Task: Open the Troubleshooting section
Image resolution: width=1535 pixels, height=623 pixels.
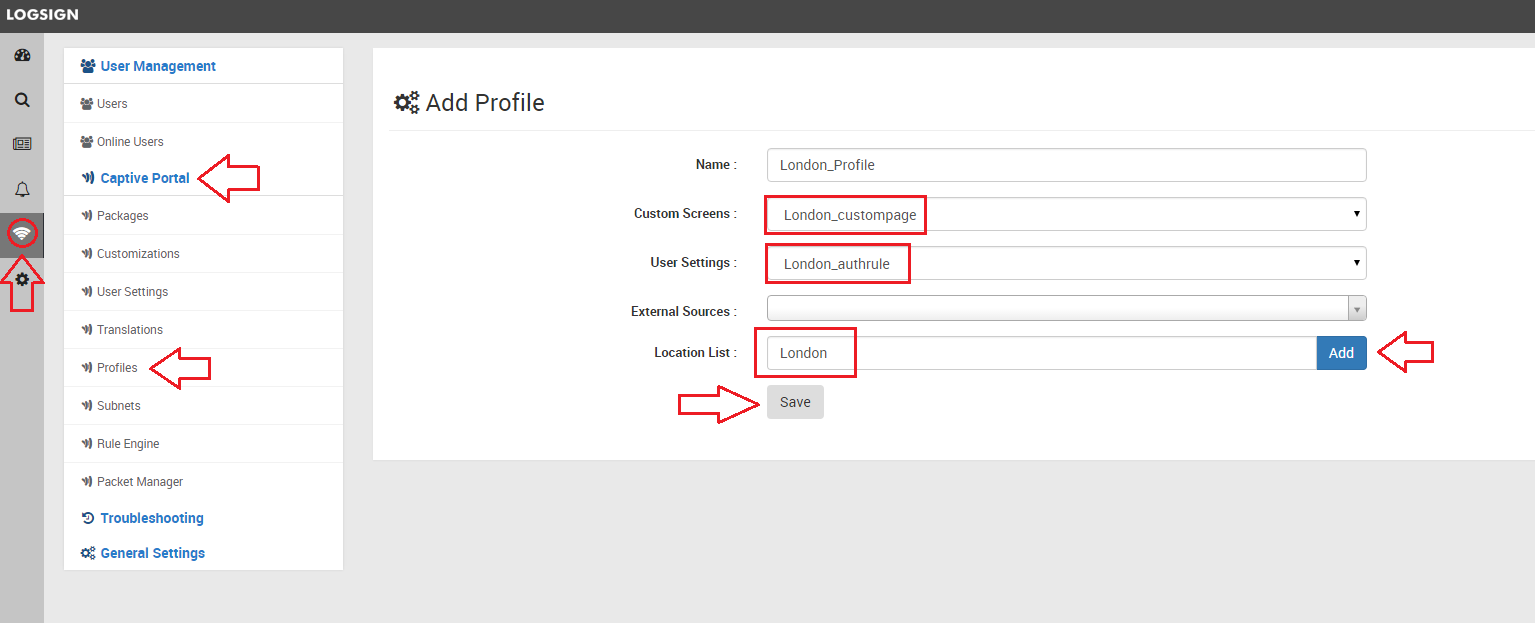Action: point(152,518)
